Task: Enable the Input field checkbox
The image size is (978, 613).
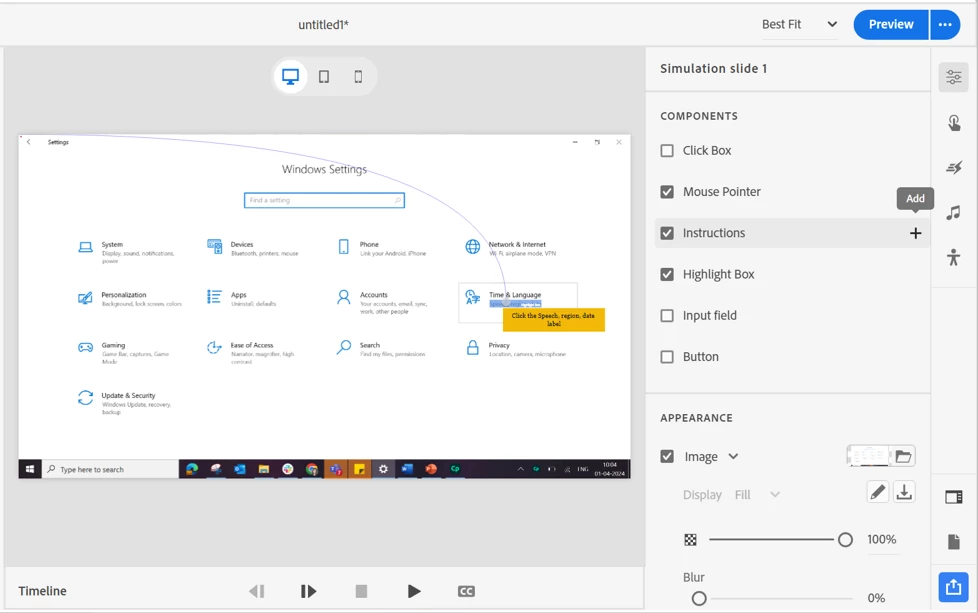Action: click(667, 316)
